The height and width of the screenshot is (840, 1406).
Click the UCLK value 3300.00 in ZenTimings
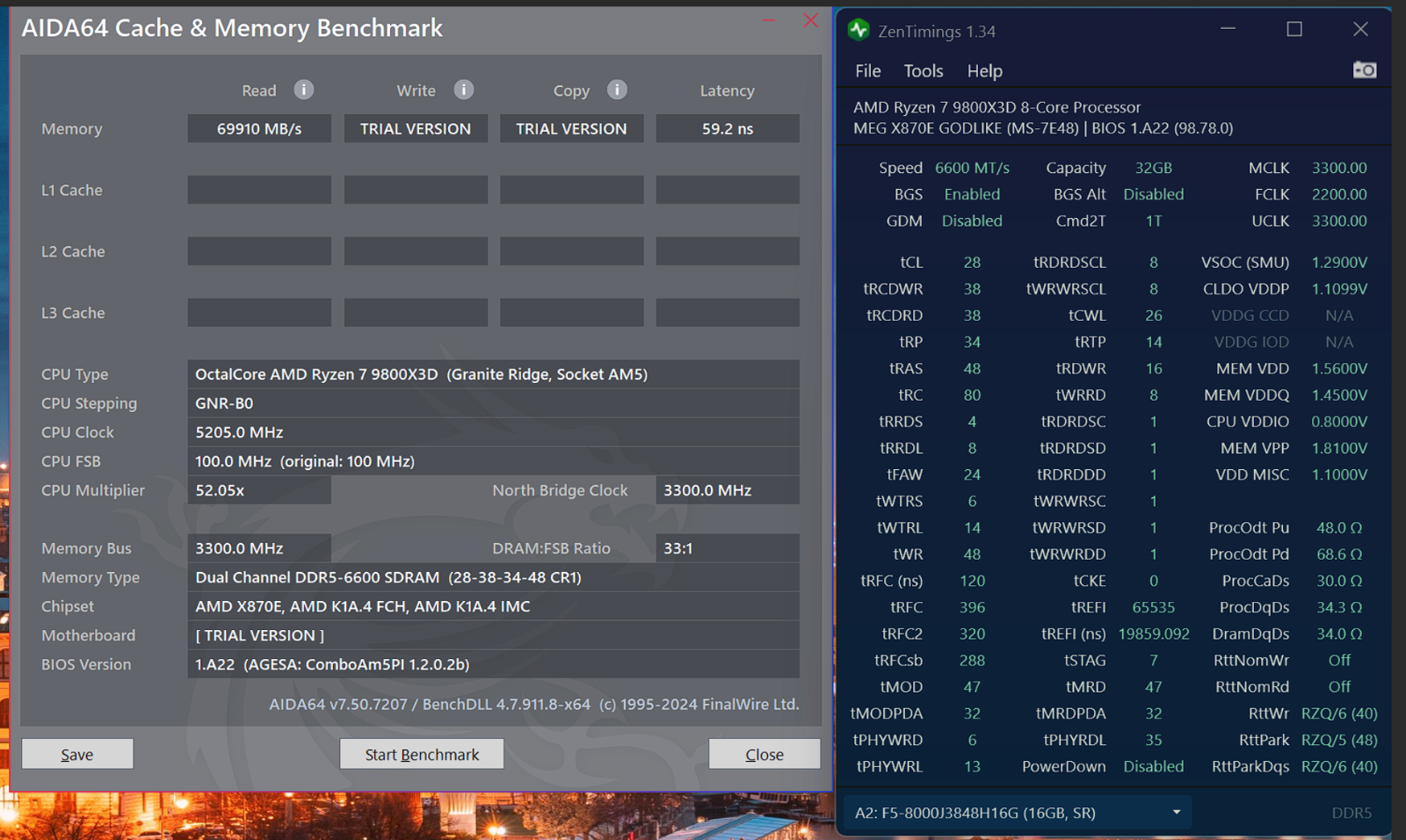pos(1339,221)
